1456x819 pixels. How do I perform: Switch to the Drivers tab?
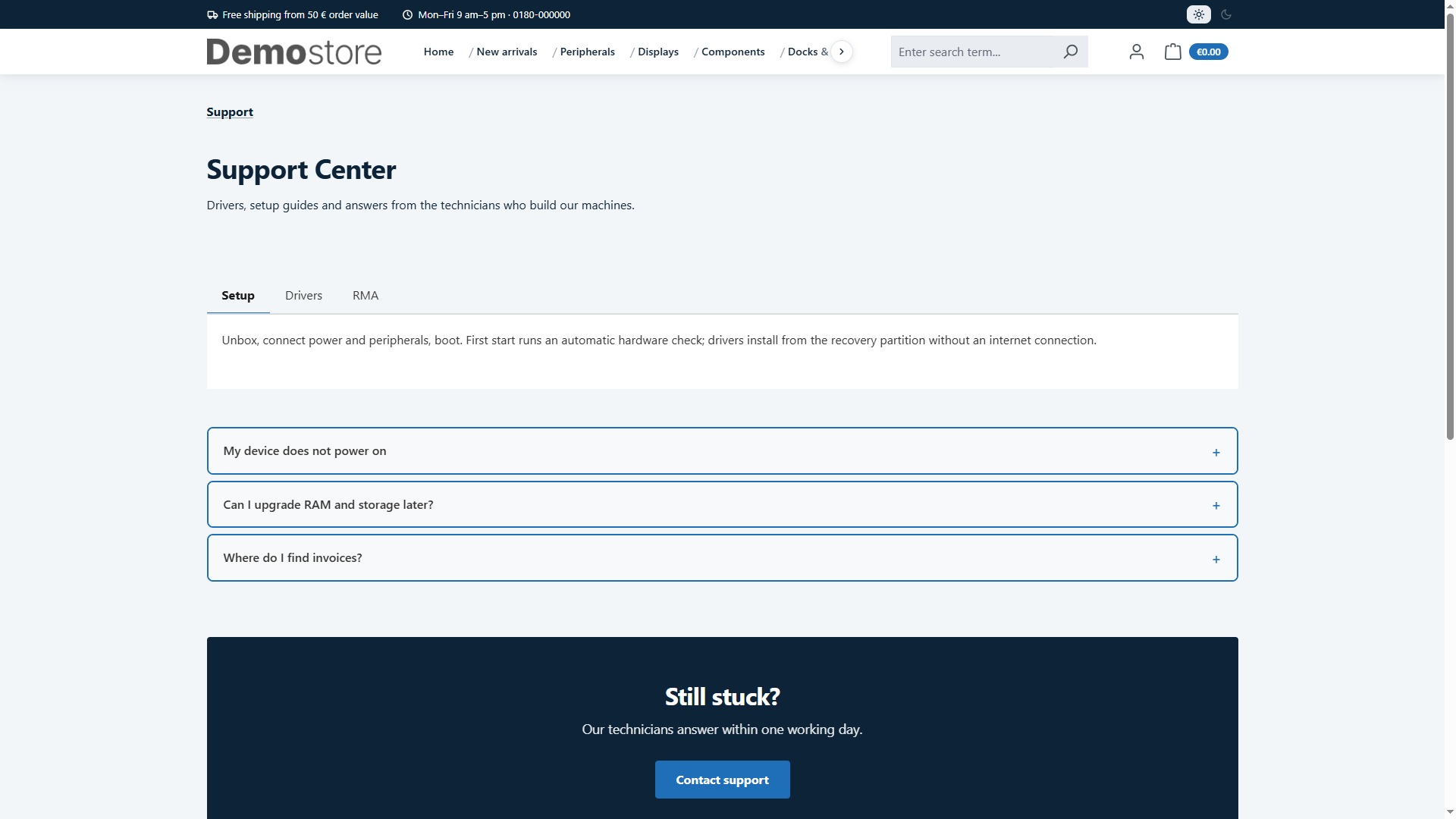pos(303,296)
